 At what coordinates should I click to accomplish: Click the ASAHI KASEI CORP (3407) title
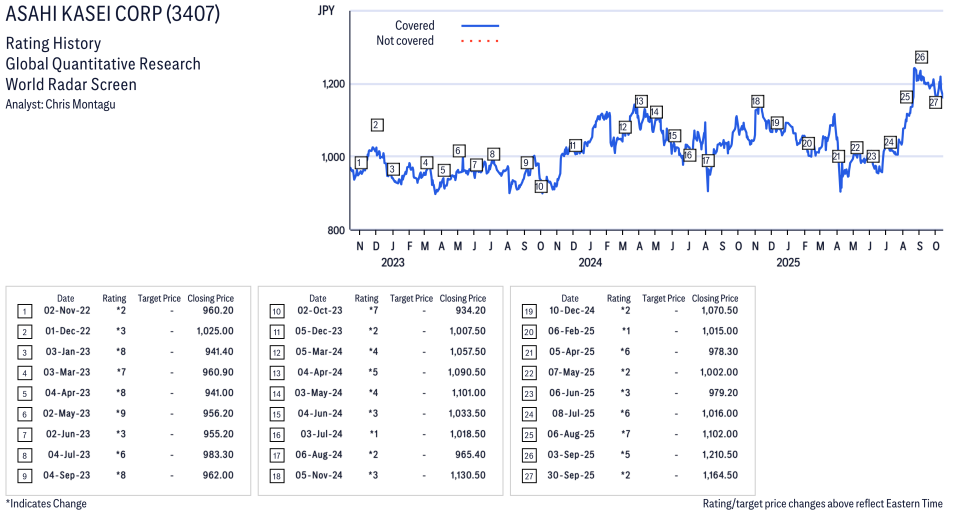coord(113,15)
